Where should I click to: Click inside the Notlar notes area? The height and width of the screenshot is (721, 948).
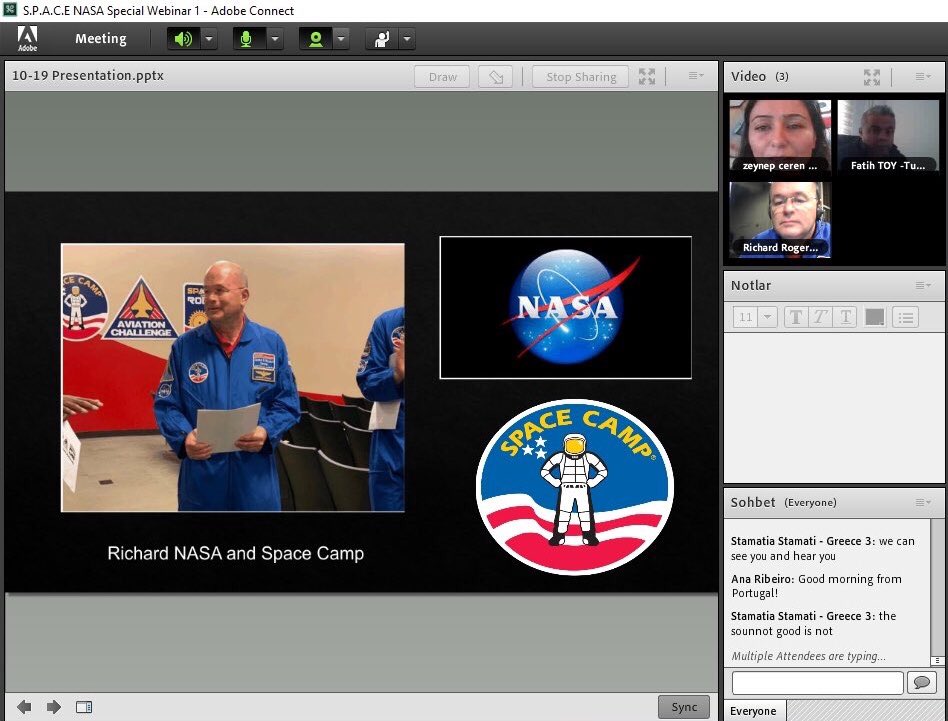834,407
